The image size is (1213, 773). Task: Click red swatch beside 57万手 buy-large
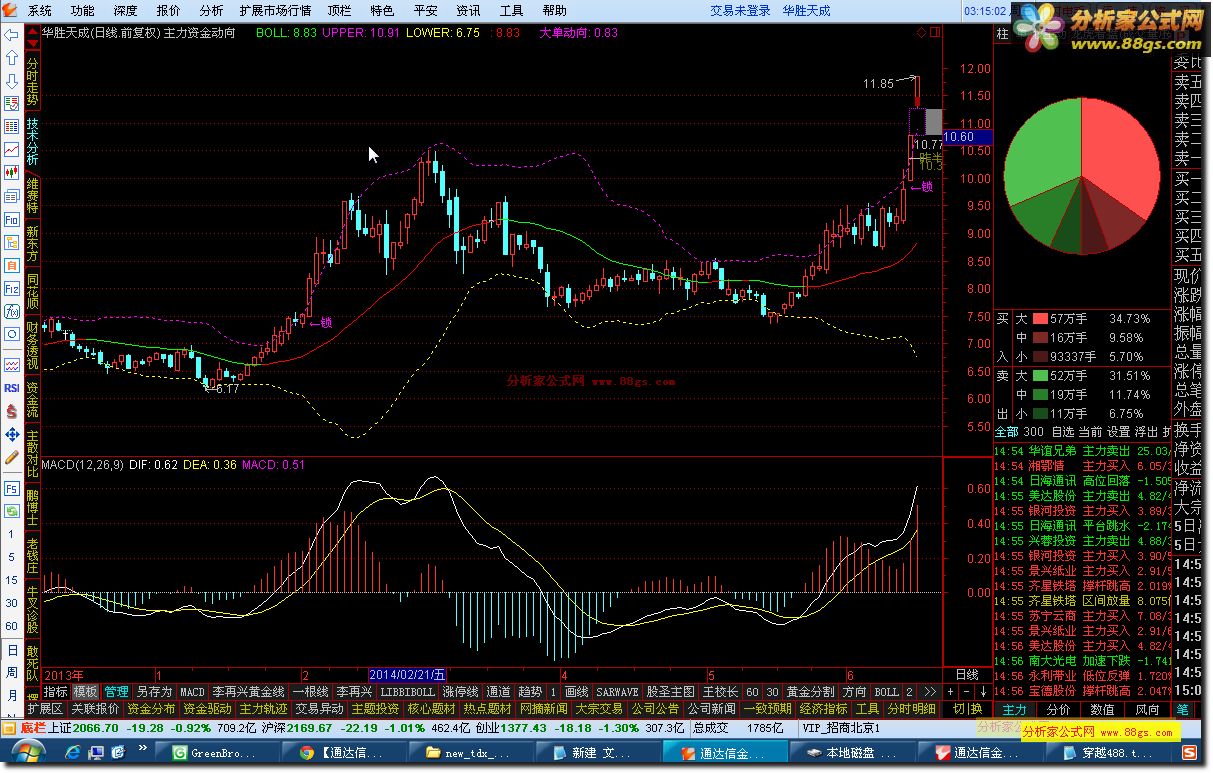point(1038,319)
